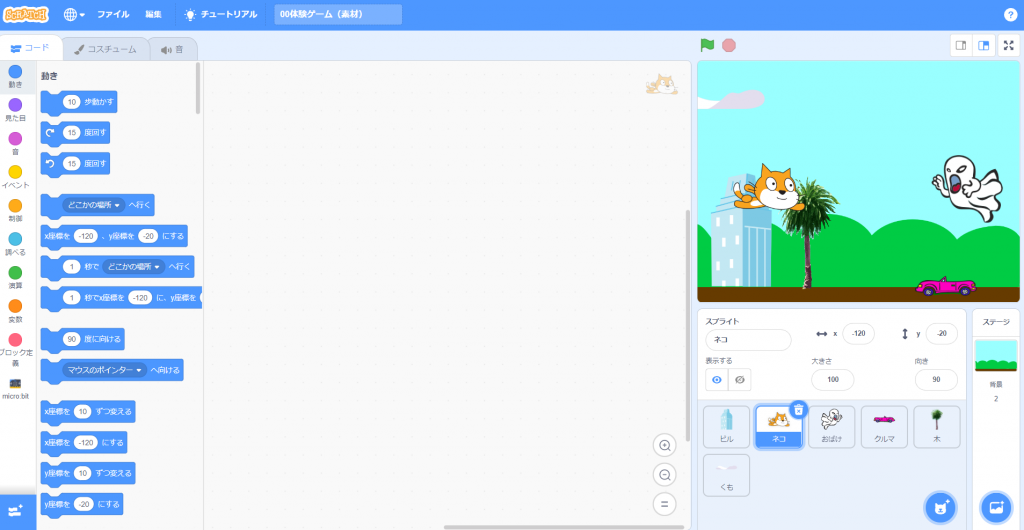Click the block palette vertical scrollbar
This screenshot has height=530, width=1024.
coord(198,88)
